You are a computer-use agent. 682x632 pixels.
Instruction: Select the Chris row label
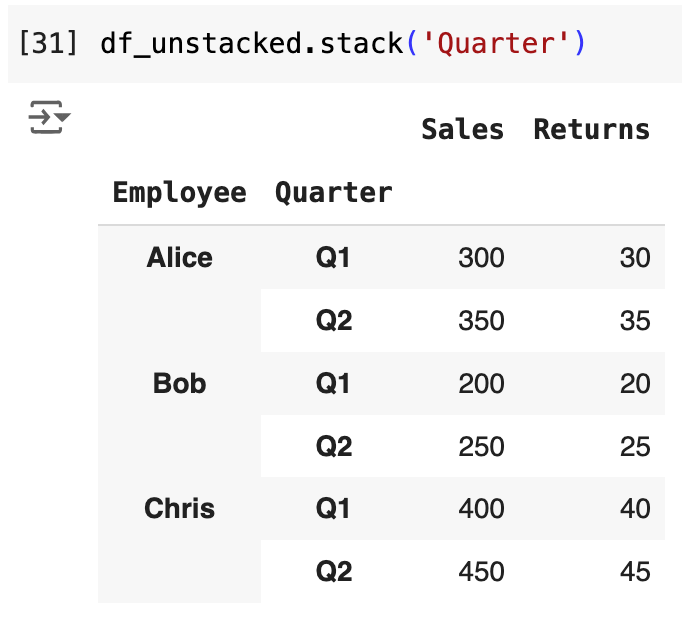179,508
